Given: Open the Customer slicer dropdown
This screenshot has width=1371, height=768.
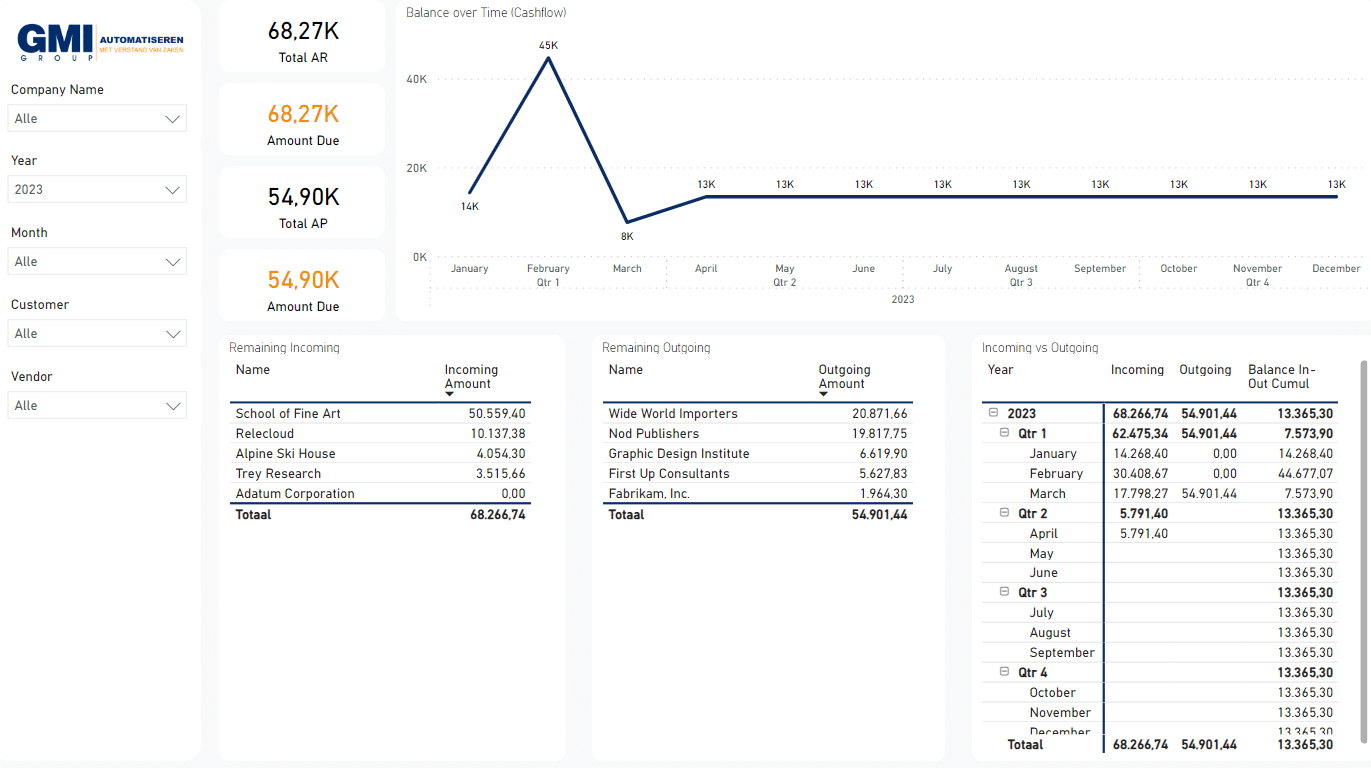Looking at the screenshot, I should pos(172,333).
